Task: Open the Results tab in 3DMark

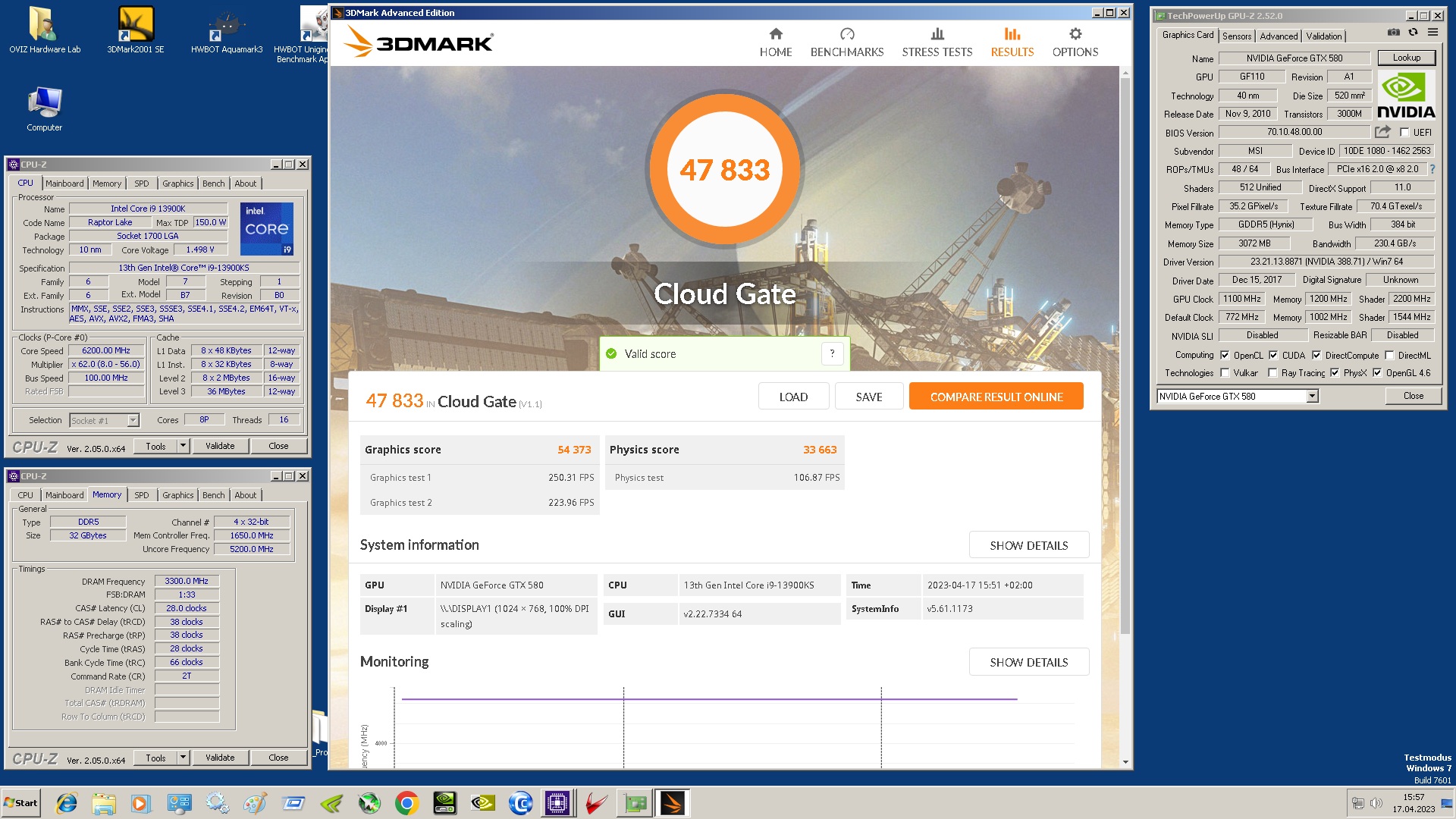Action: tap(1012, 42)
